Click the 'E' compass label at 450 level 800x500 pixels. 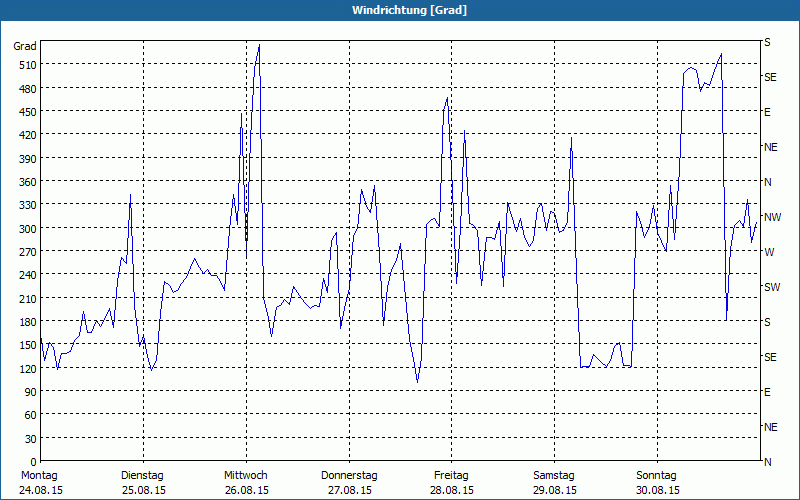point(767,112)
